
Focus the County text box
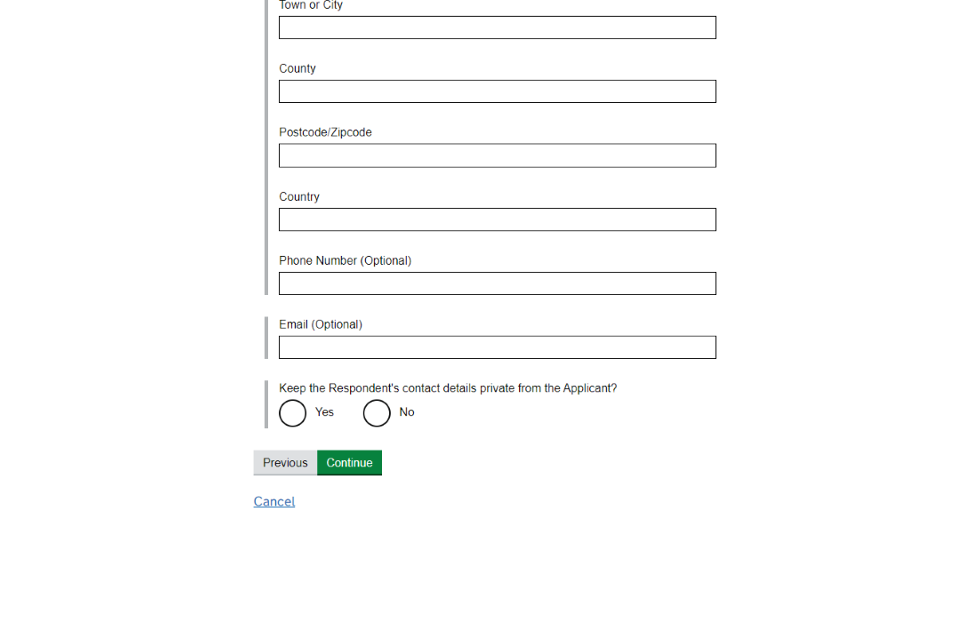pos(497,92)
